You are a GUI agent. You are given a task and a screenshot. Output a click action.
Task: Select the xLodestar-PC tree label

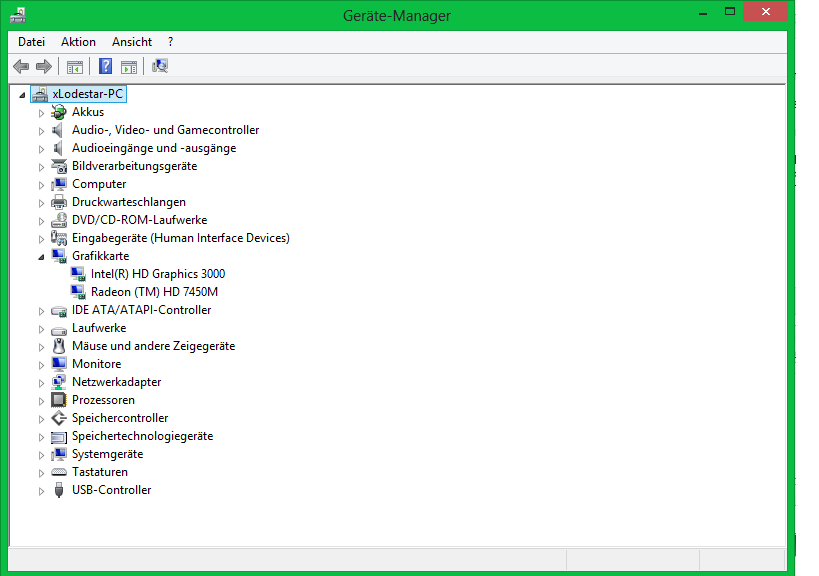pyautogui.click(x=88, y=94)
